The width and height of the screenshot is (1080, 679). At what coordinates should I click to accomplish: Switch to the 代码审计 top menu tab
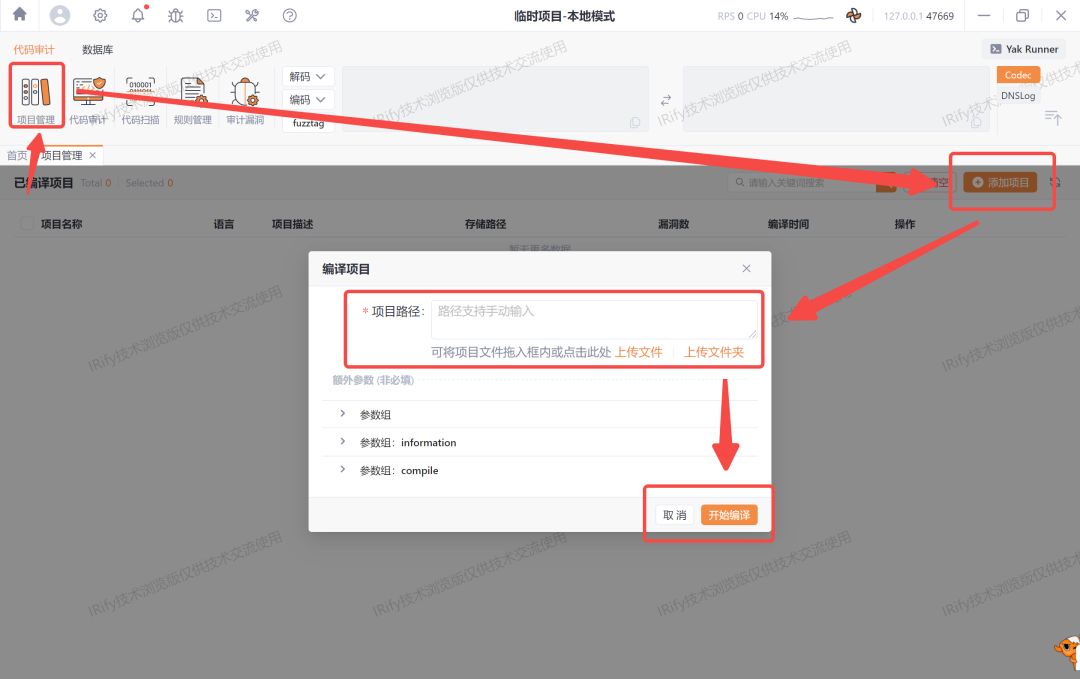point(34,50)
